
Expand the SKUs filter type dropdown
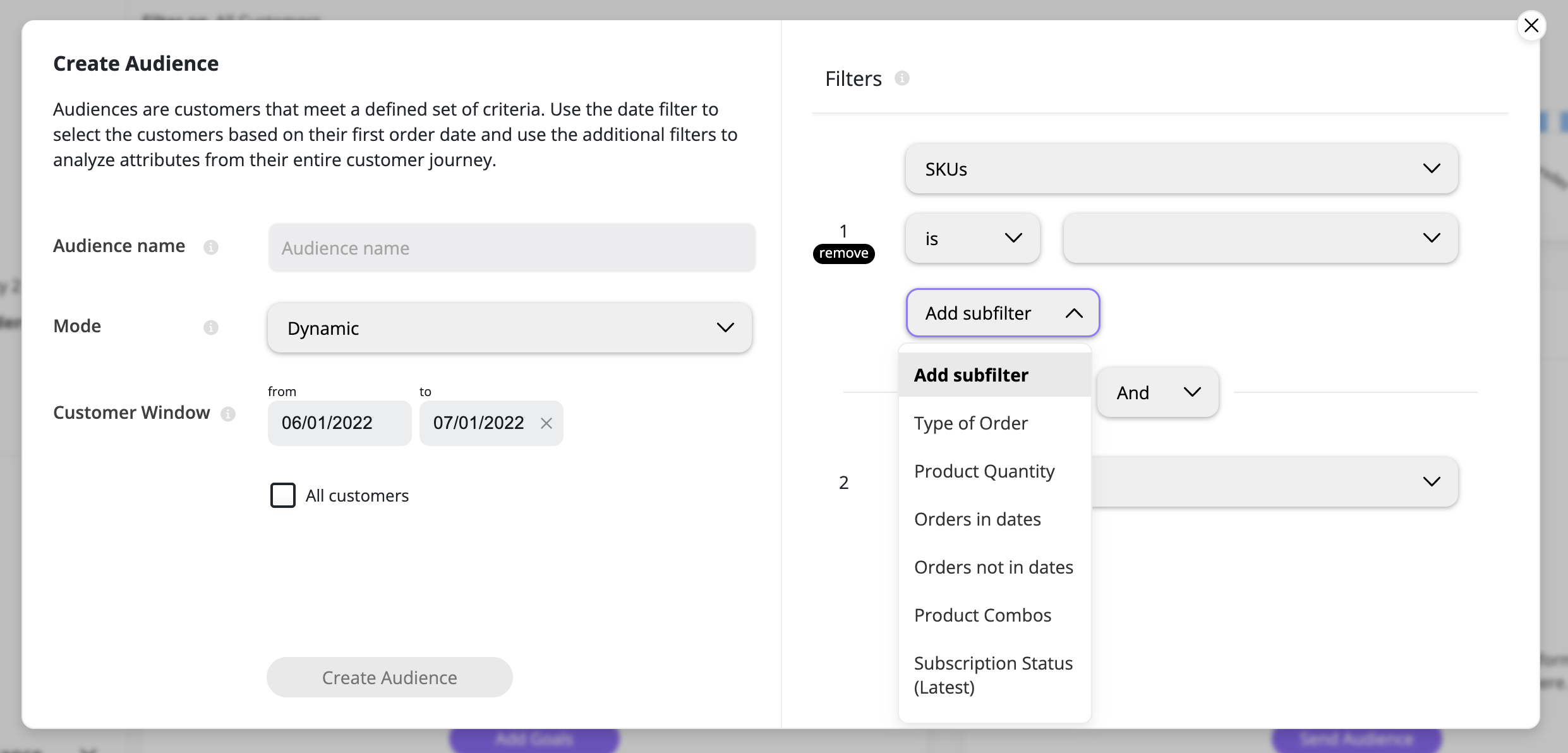click(1181, 169)
